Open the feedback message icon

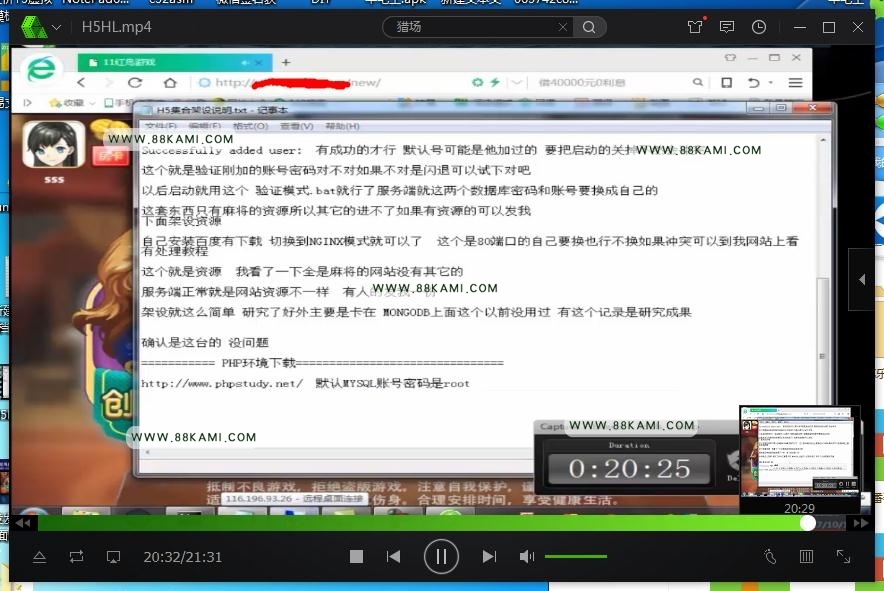point(727,27)
